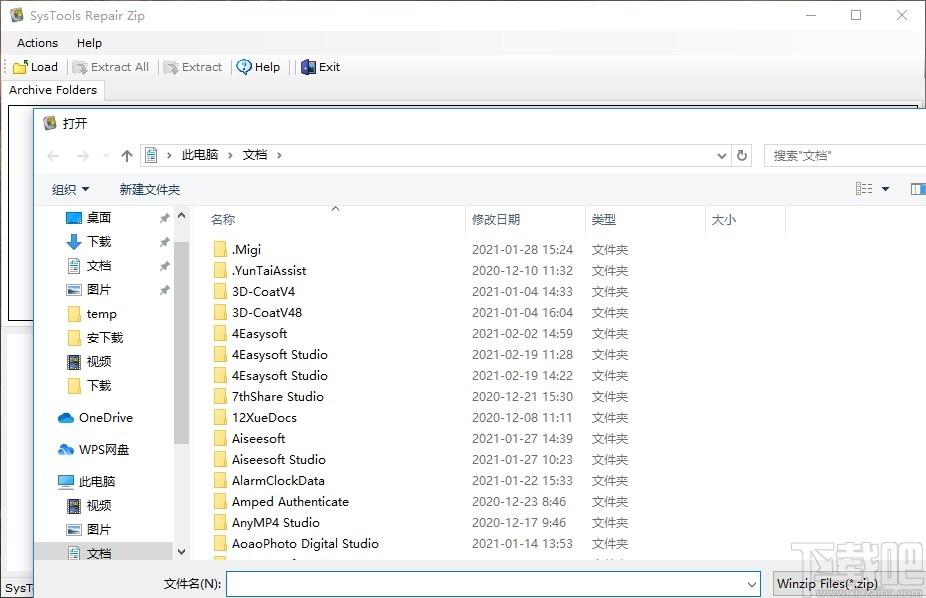Go back in the open dialog

[x=53, y=156]
